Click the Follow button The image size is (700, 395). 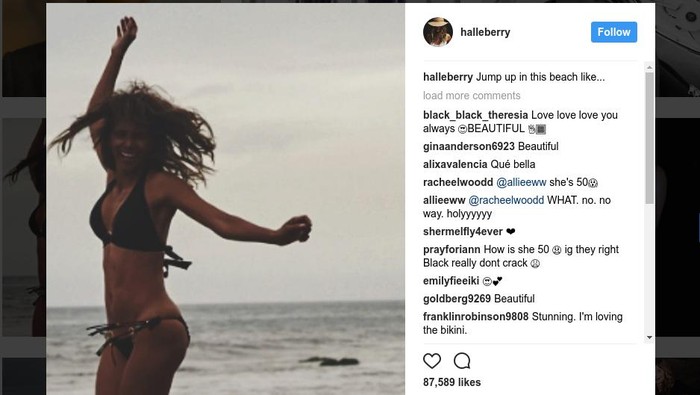click(x=614, y=32)
